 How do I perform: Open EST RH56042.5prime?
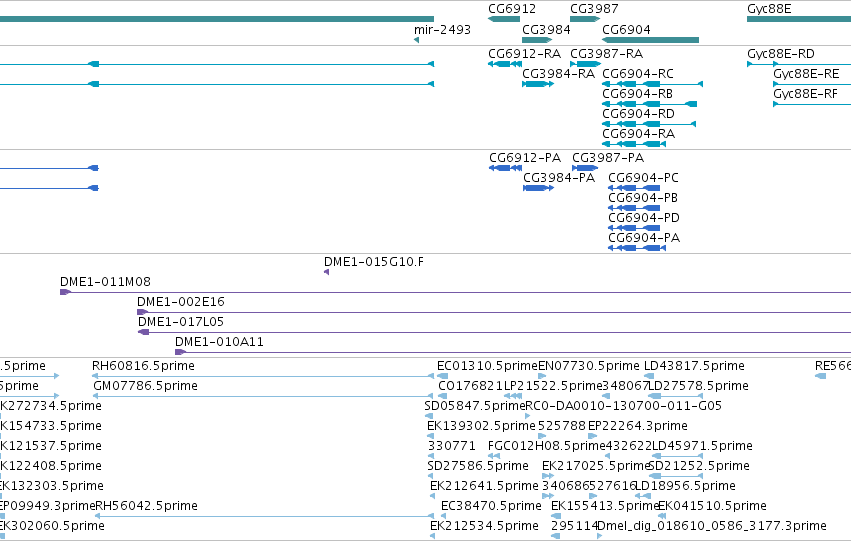pos(264,515)
